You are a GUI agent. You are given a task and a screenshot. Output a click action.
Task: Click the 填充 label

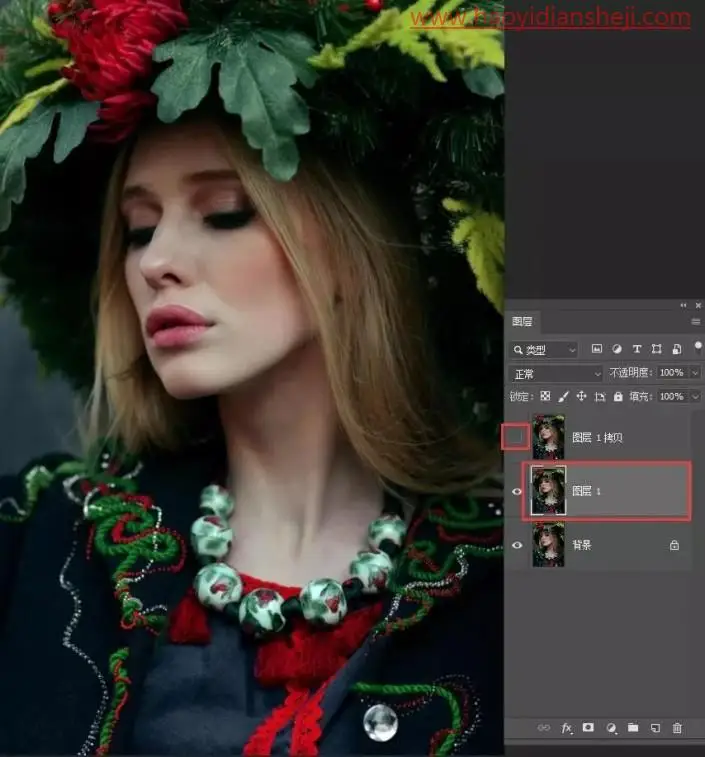click(640, 396)
